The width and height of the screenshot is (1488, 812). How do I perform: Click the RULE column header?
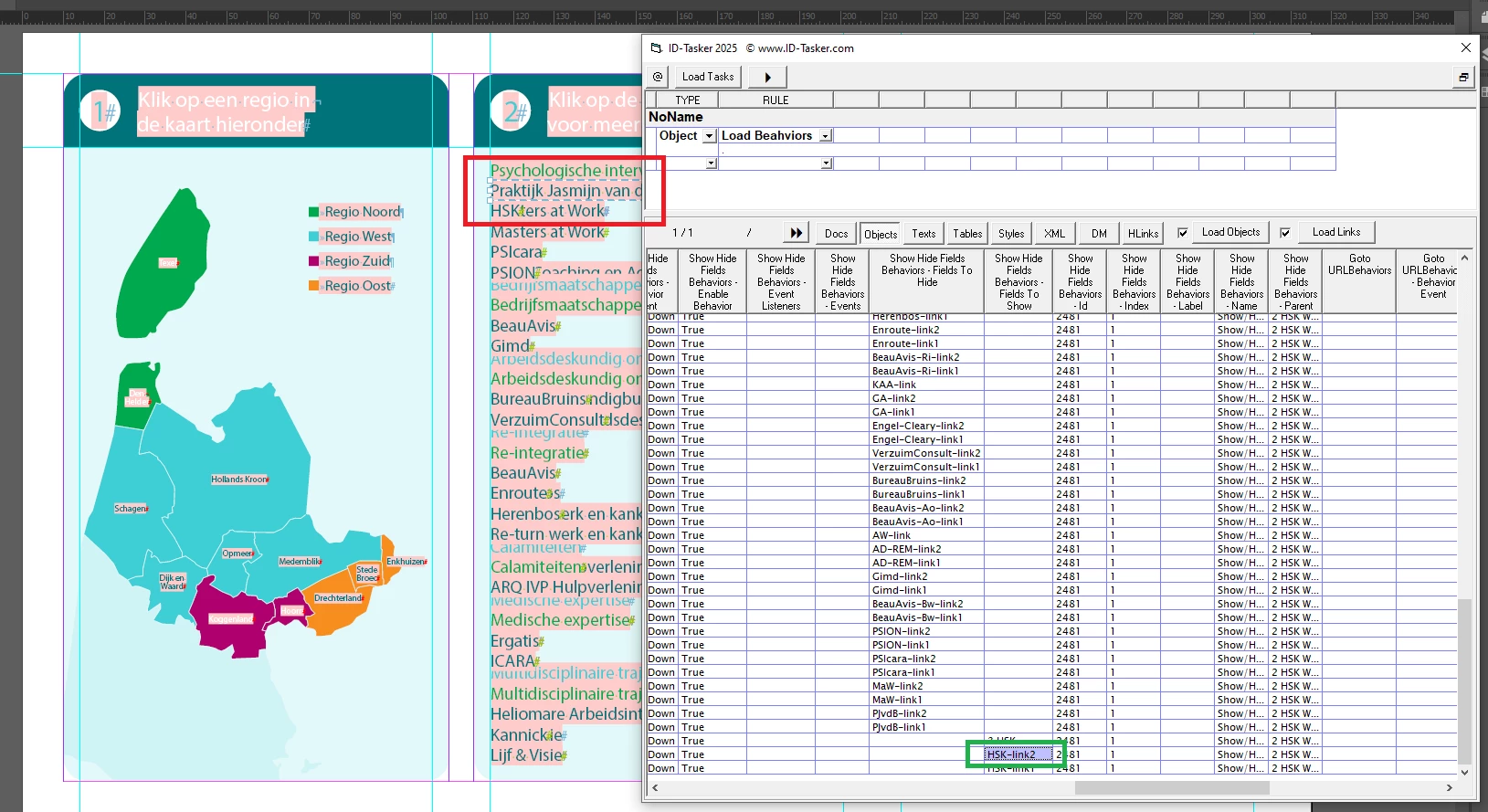776,100
